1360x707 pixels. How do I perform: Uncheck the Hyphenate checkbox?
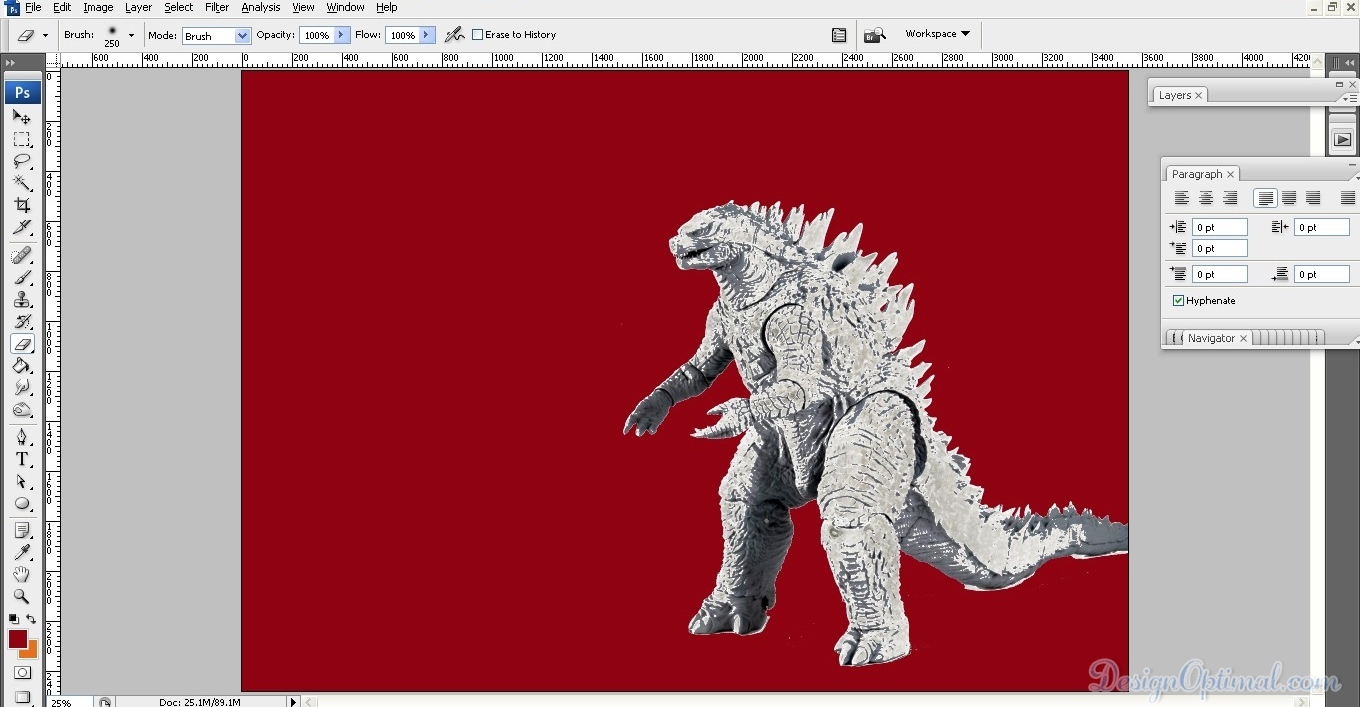click(x=1178, y=301)
